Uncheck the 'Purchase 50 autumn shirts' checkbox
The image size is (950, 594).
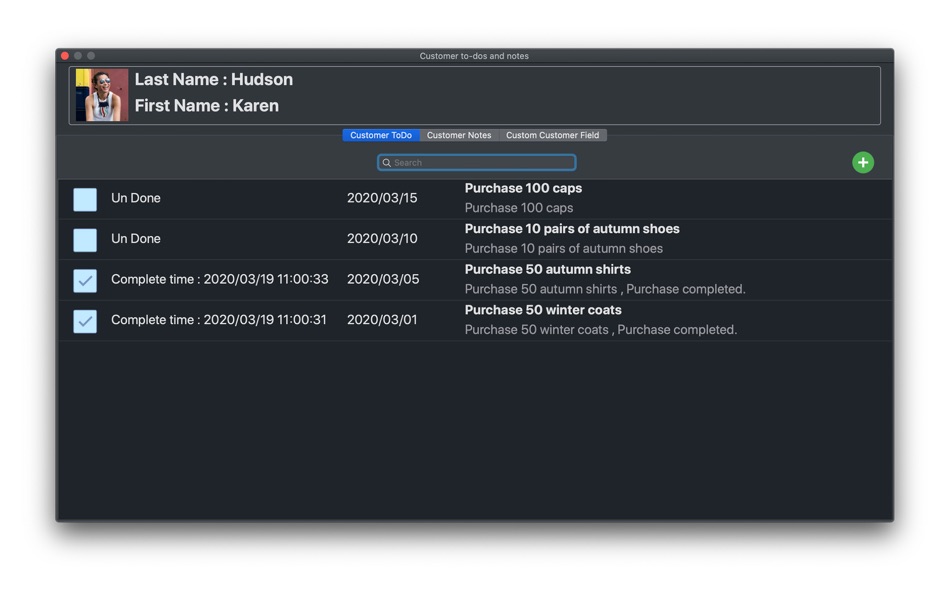coord(85,281)
